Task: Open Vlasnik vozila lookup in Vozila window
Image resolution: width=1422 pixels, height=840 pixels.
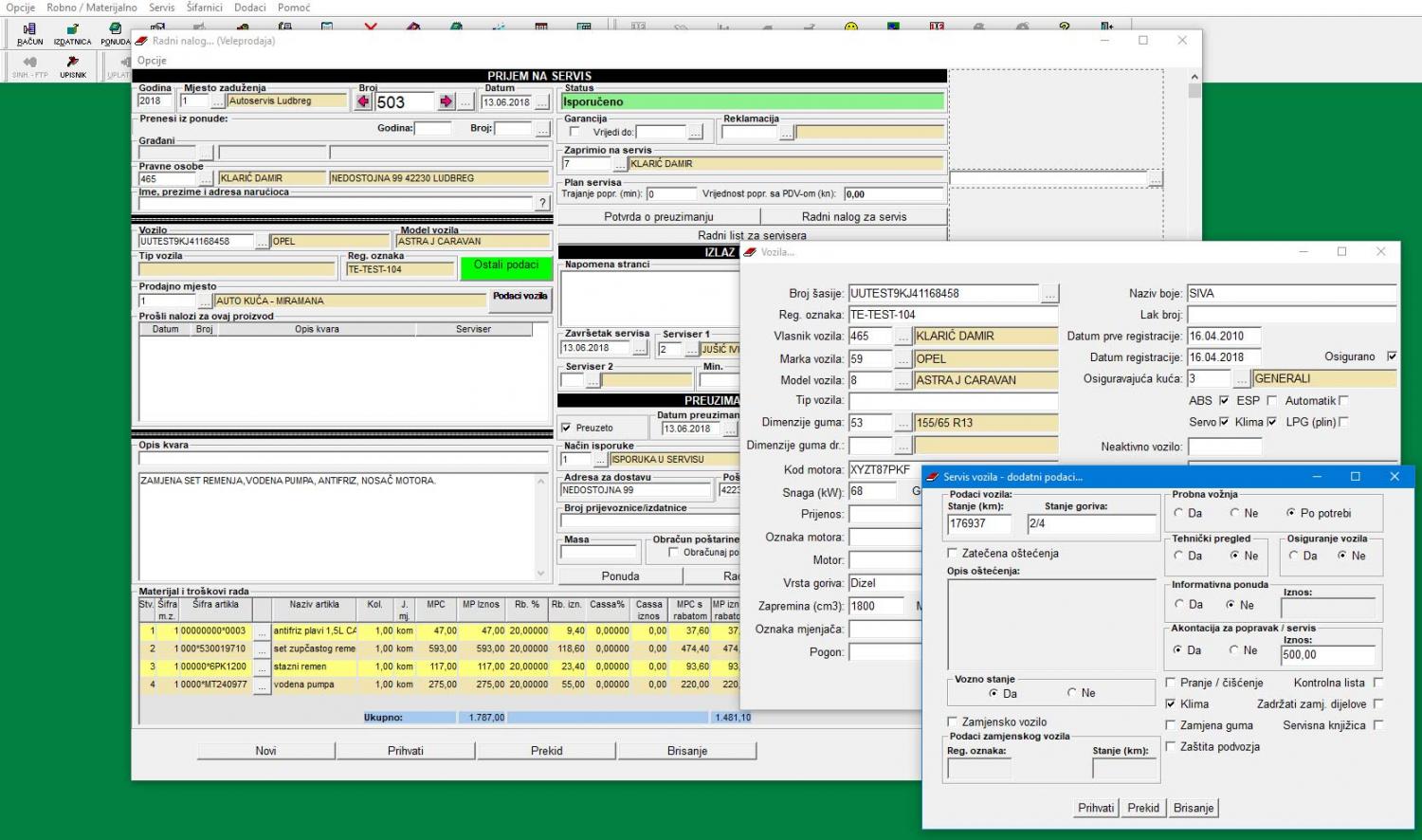Action: [x=903, y=337]
